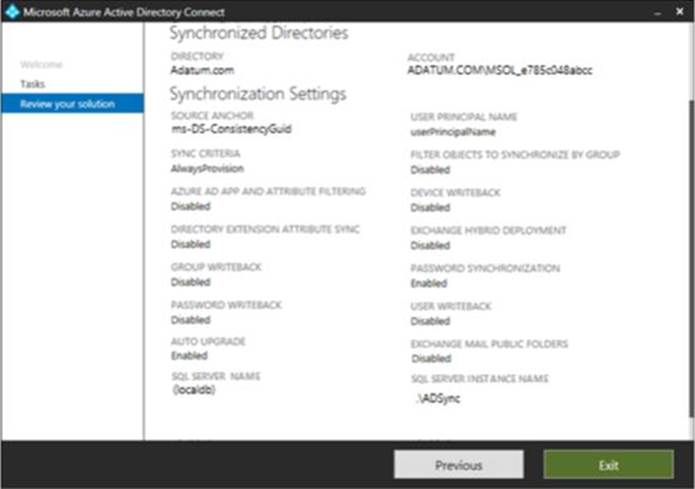
Task: Minimize the Azure AD Connect window
Action: coord(658,13)
